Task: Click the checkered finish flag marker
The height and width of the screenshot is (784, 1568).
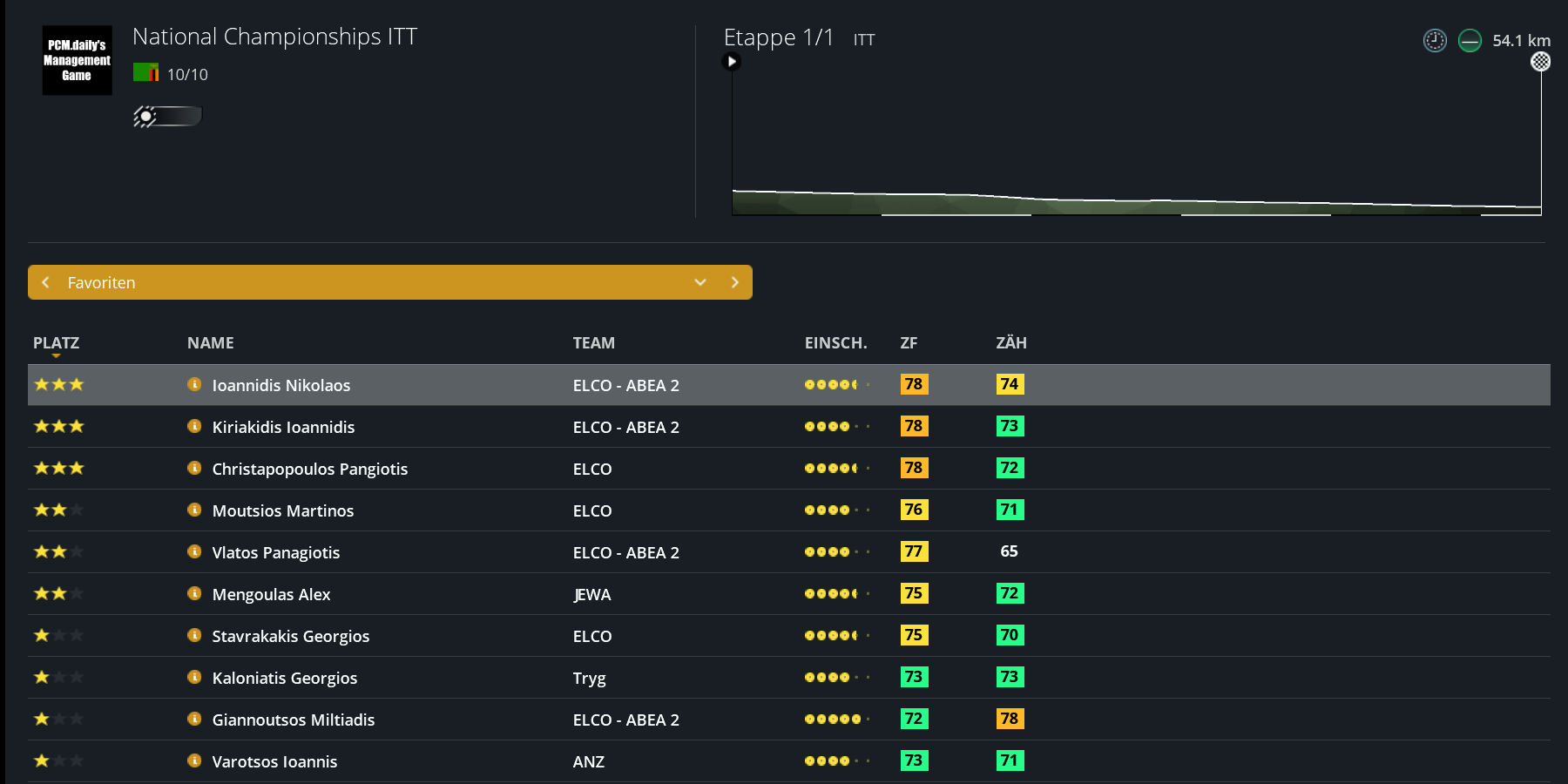Action: 1541,61
